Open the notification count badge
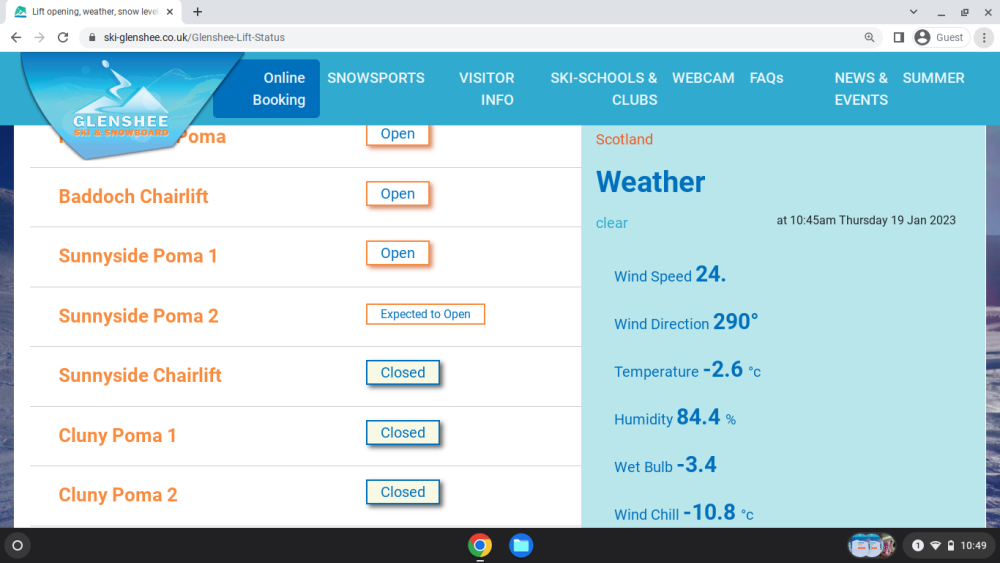The height and width of the screenshot is (563, 1000). [x=917, y=545]
